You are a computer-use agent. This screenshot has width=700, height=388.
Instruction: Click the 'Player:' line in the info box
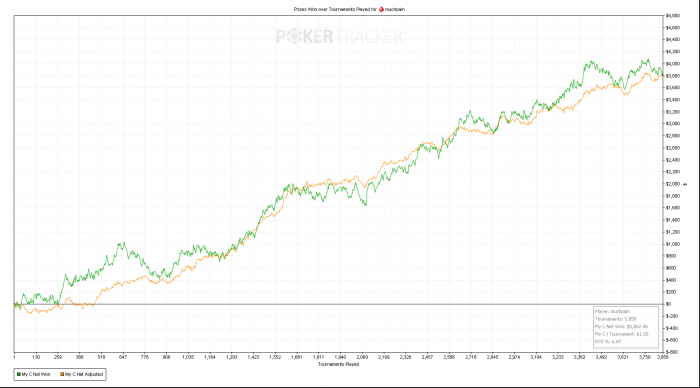[x=612, y=311]
